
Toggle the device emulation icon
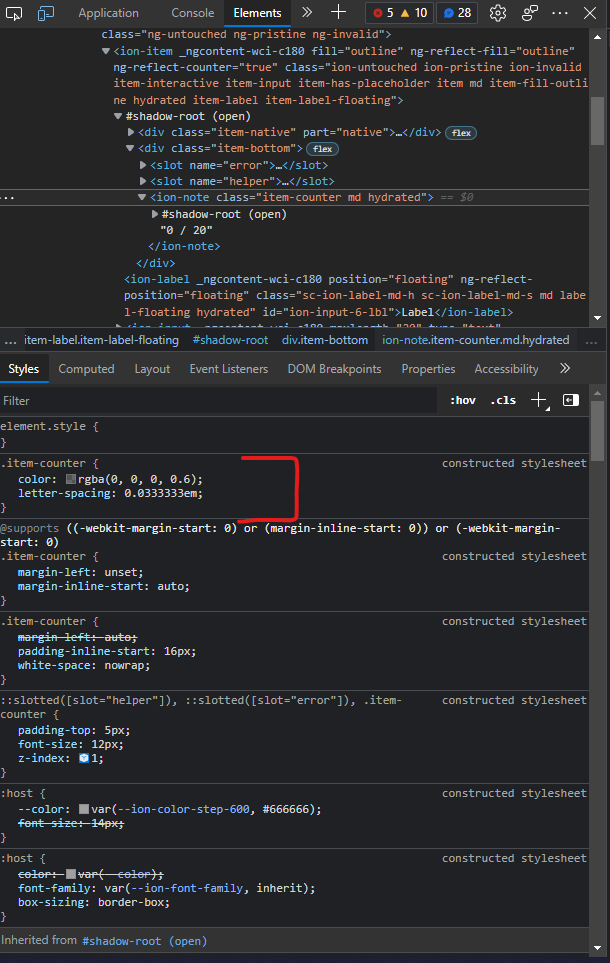[43, 13]
